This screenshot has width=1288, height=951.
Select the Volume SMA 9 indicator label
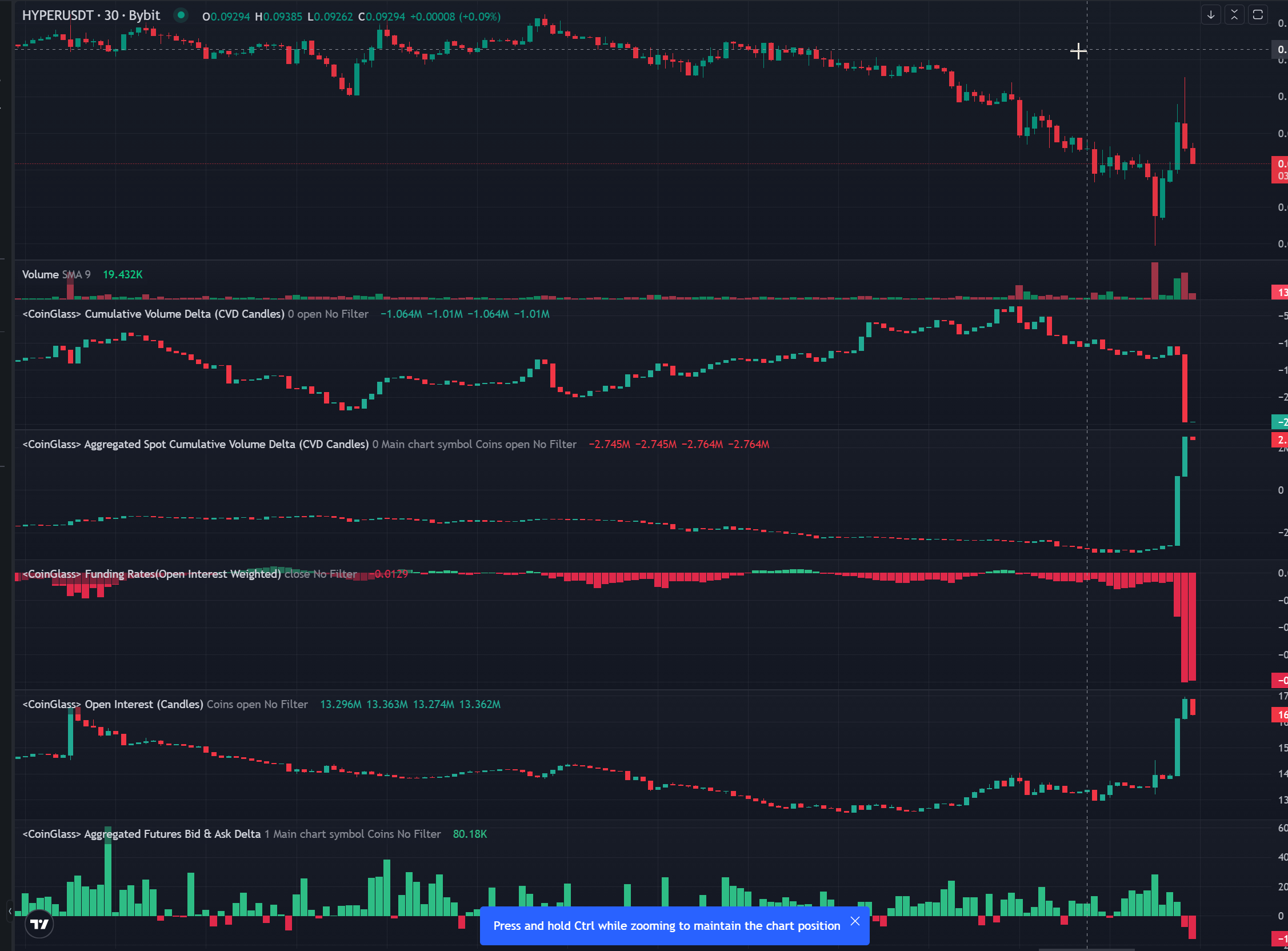57,274
